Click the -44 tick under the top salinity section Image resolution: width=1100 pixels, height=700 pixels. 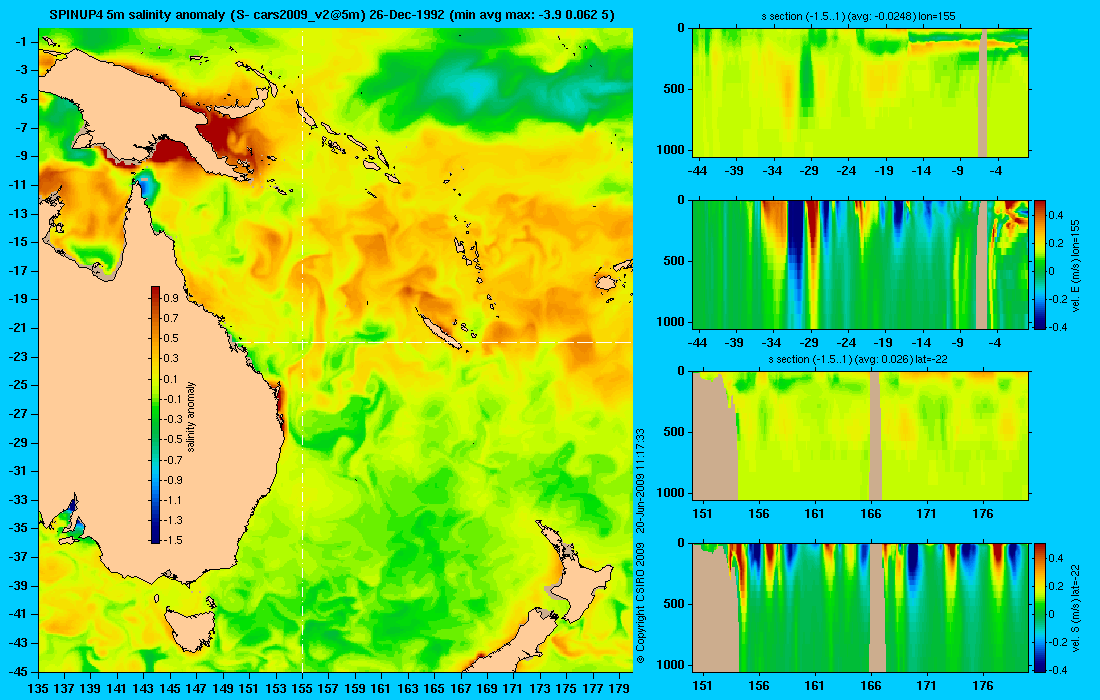(697, 170)
